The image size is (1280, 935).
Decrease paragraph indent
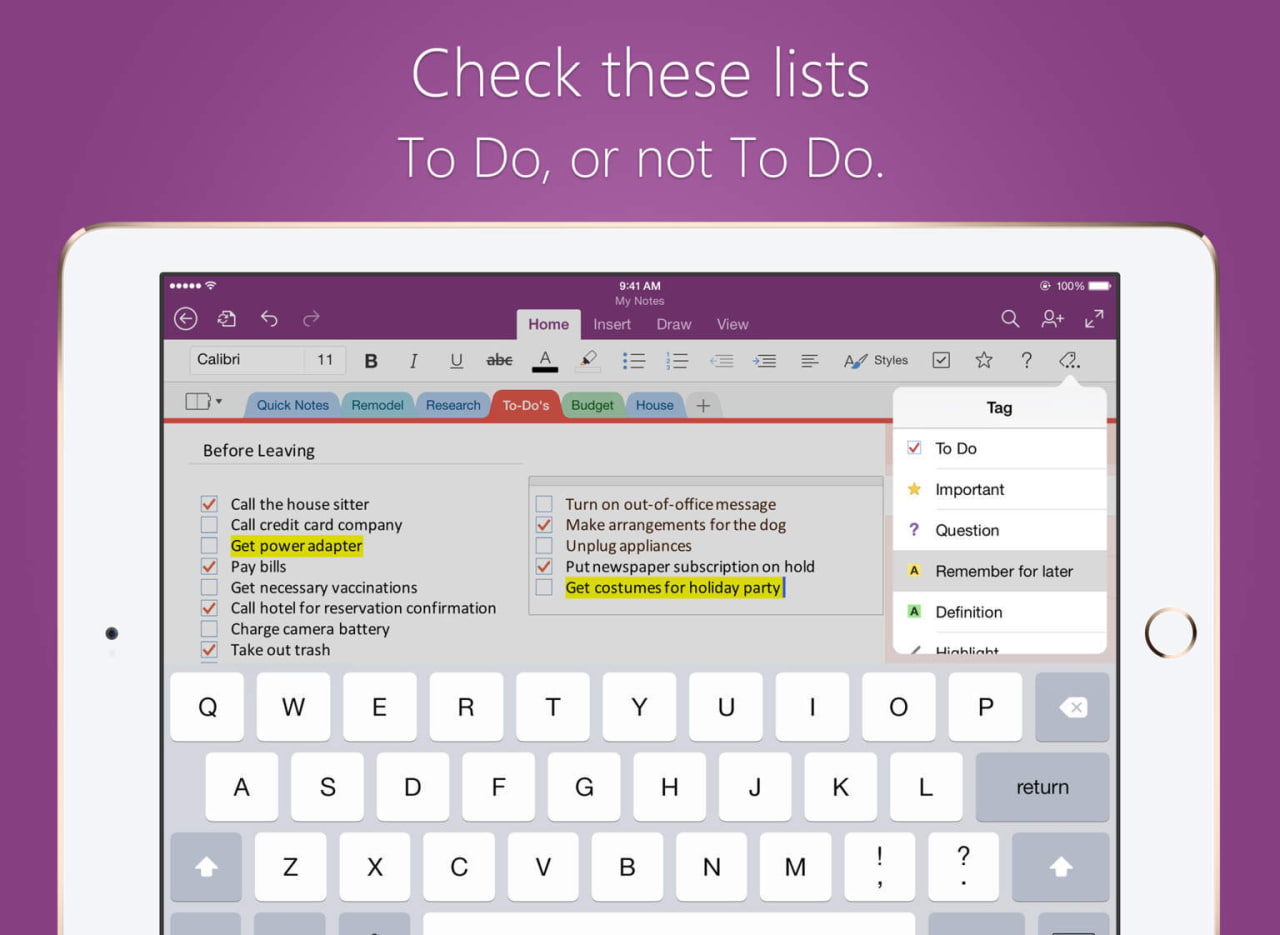(x=721, y=361)
